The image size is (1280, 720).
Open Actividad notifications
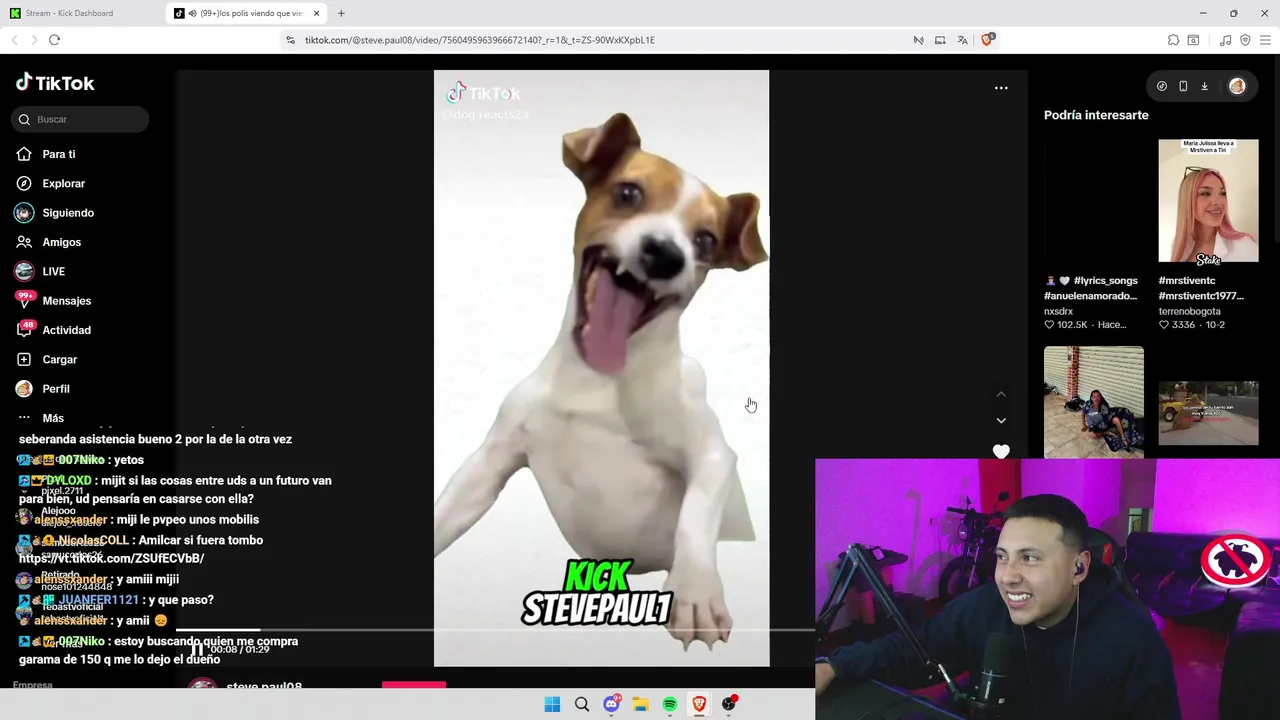tap(67, 330)
